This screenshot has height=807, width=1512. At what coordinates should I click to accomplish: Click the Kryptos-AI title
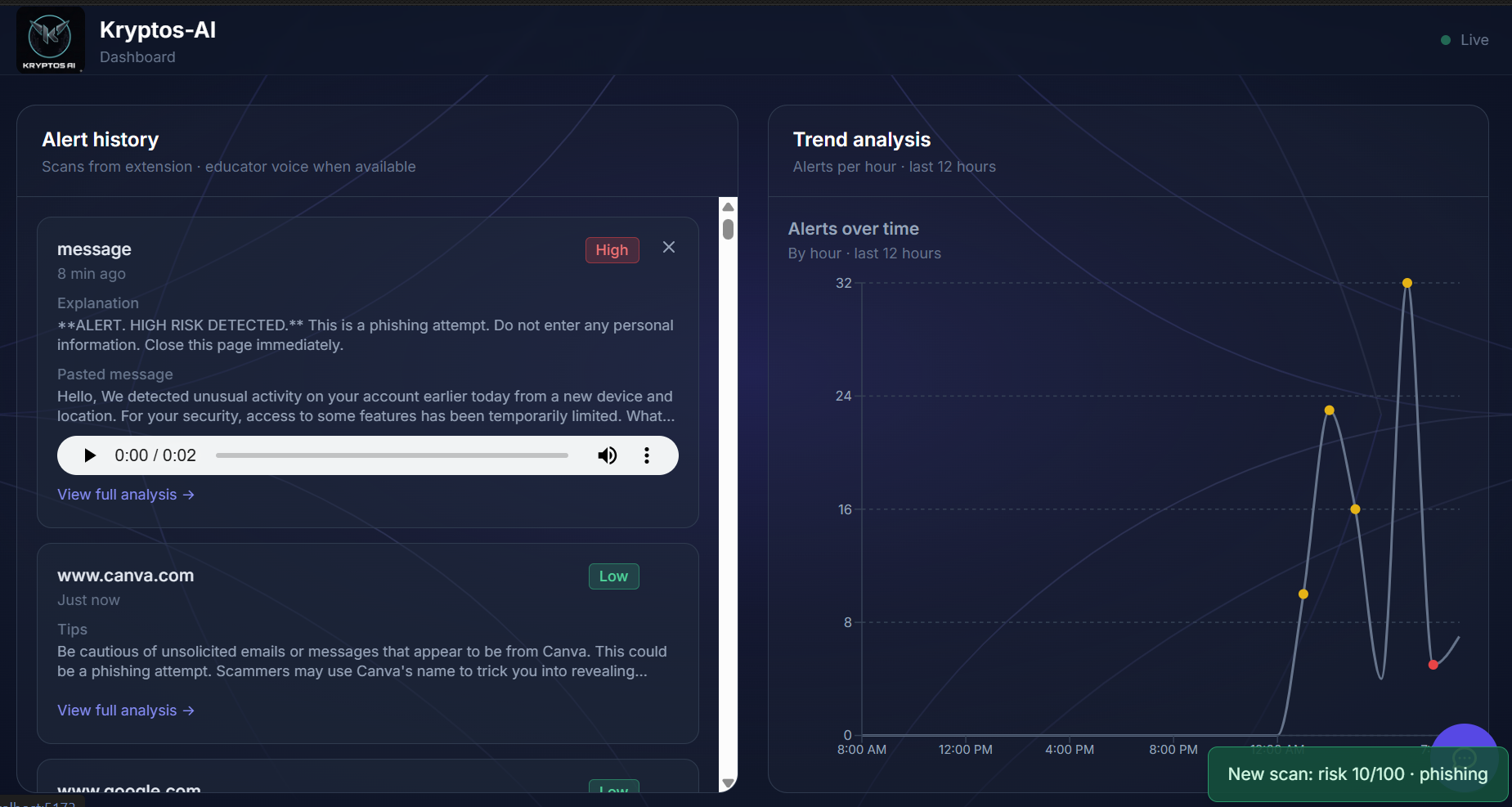coord(158,30)
